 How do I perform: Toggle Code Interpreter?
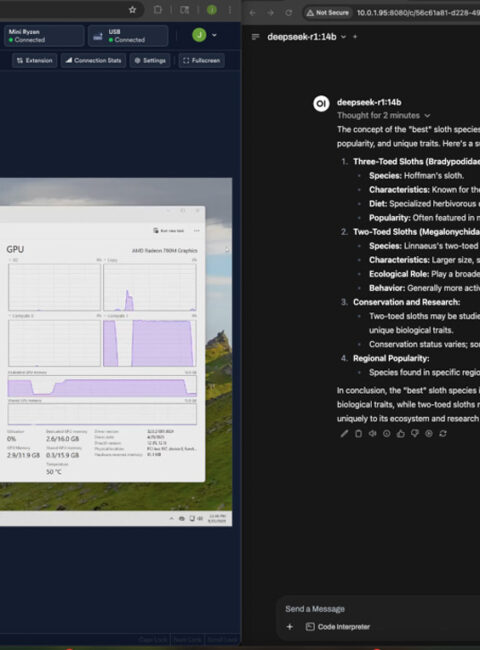coord(338,627)
